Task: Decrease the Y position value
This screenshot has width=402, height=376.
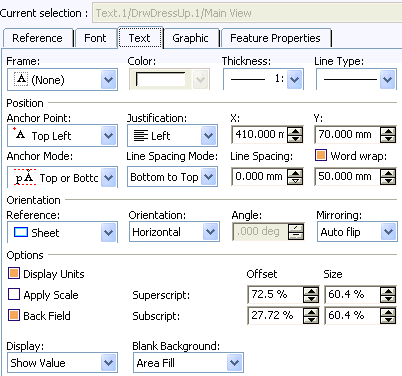Action: (x=388, y=138)
